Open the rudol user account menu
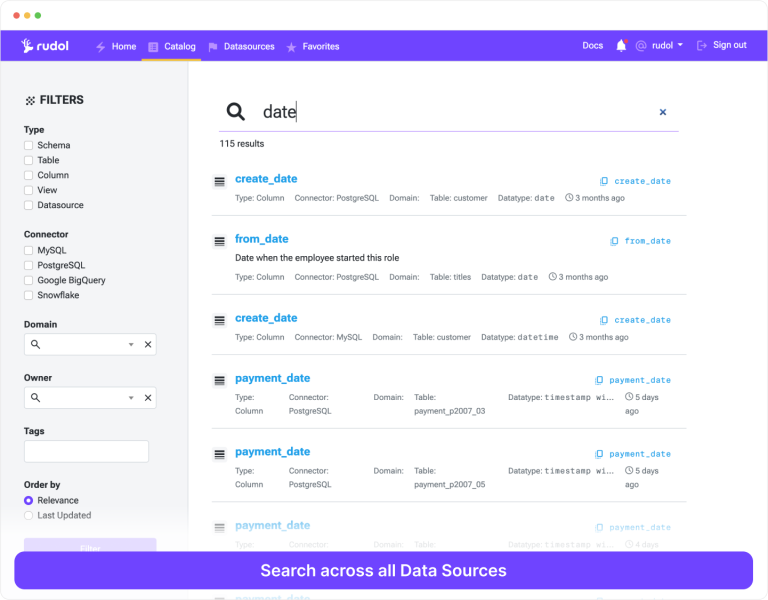The height and width of the screenshot is (600, 768). tap(660, 46)
